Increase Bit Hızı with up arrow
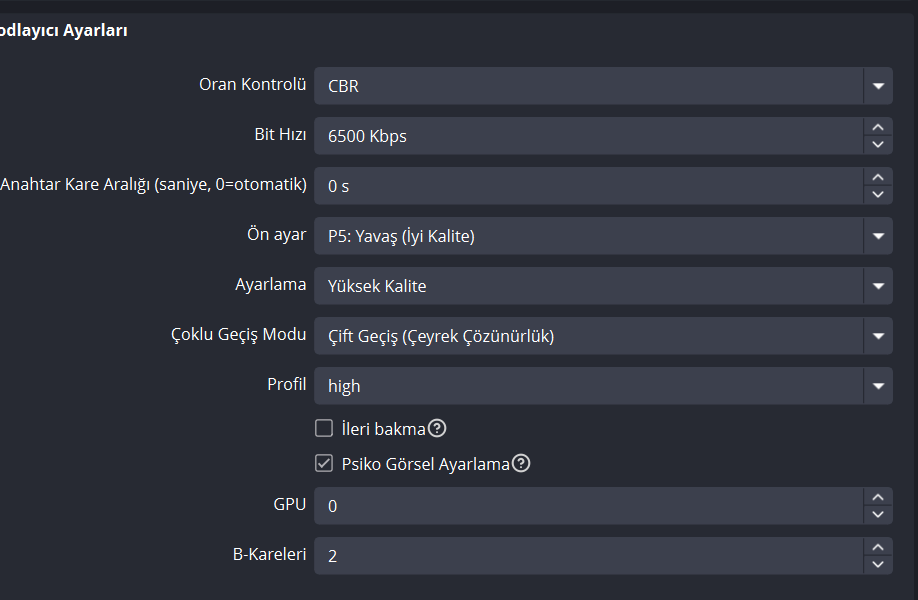Image resolution: width=918 pixels, height=600 pixels. (x=878, y=127)
